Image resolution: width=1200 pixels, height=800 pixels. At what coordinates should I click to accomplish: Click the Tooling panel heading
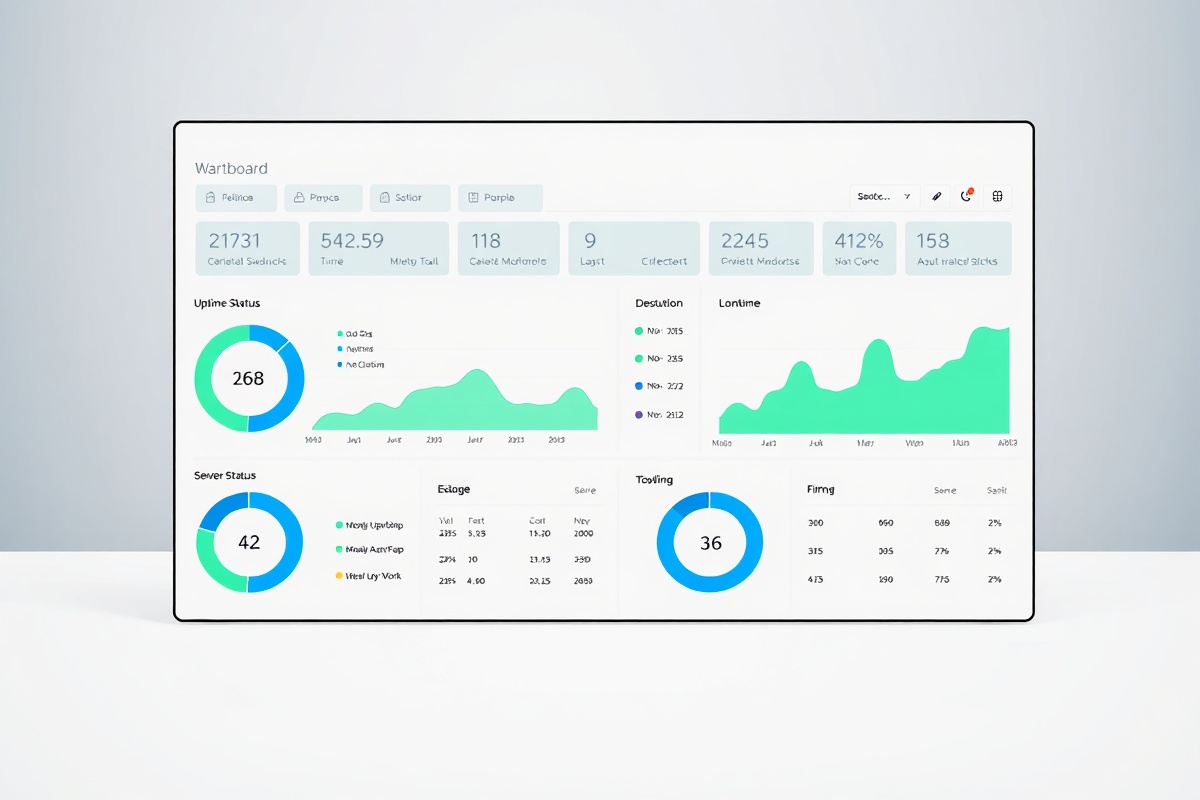click(x=655, y=480)
